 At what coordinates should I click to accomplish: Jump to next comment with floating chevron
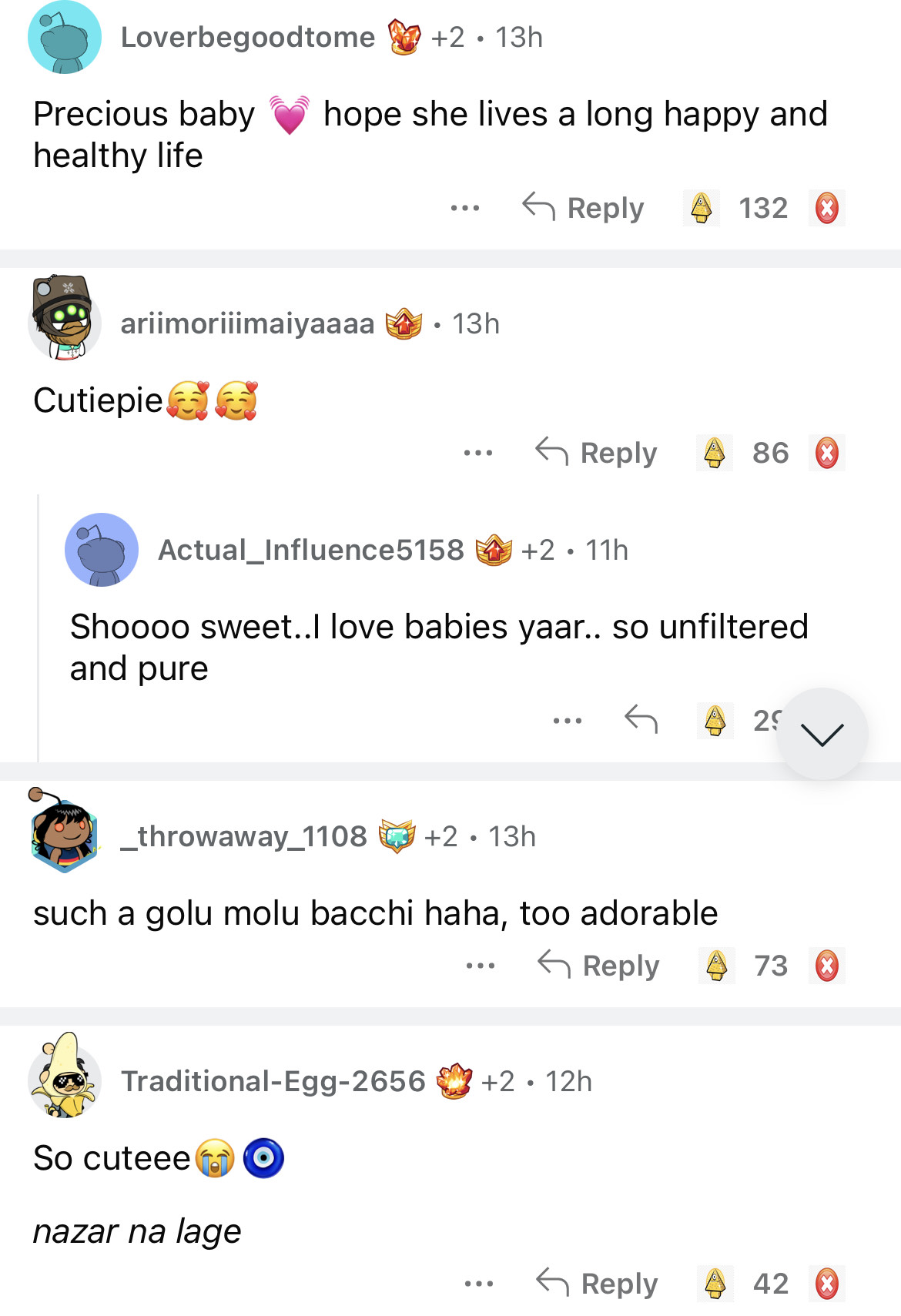(822, 734)
